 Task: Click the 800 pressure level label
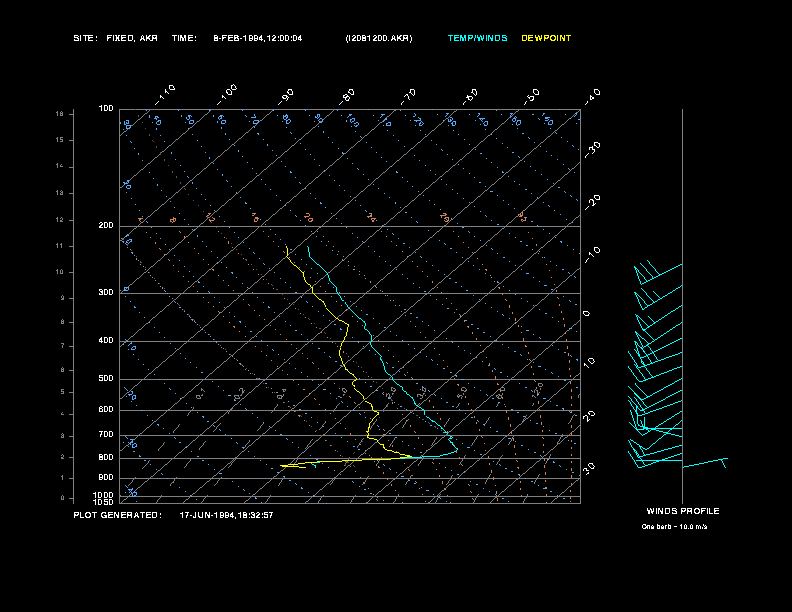tap(106, 457)
